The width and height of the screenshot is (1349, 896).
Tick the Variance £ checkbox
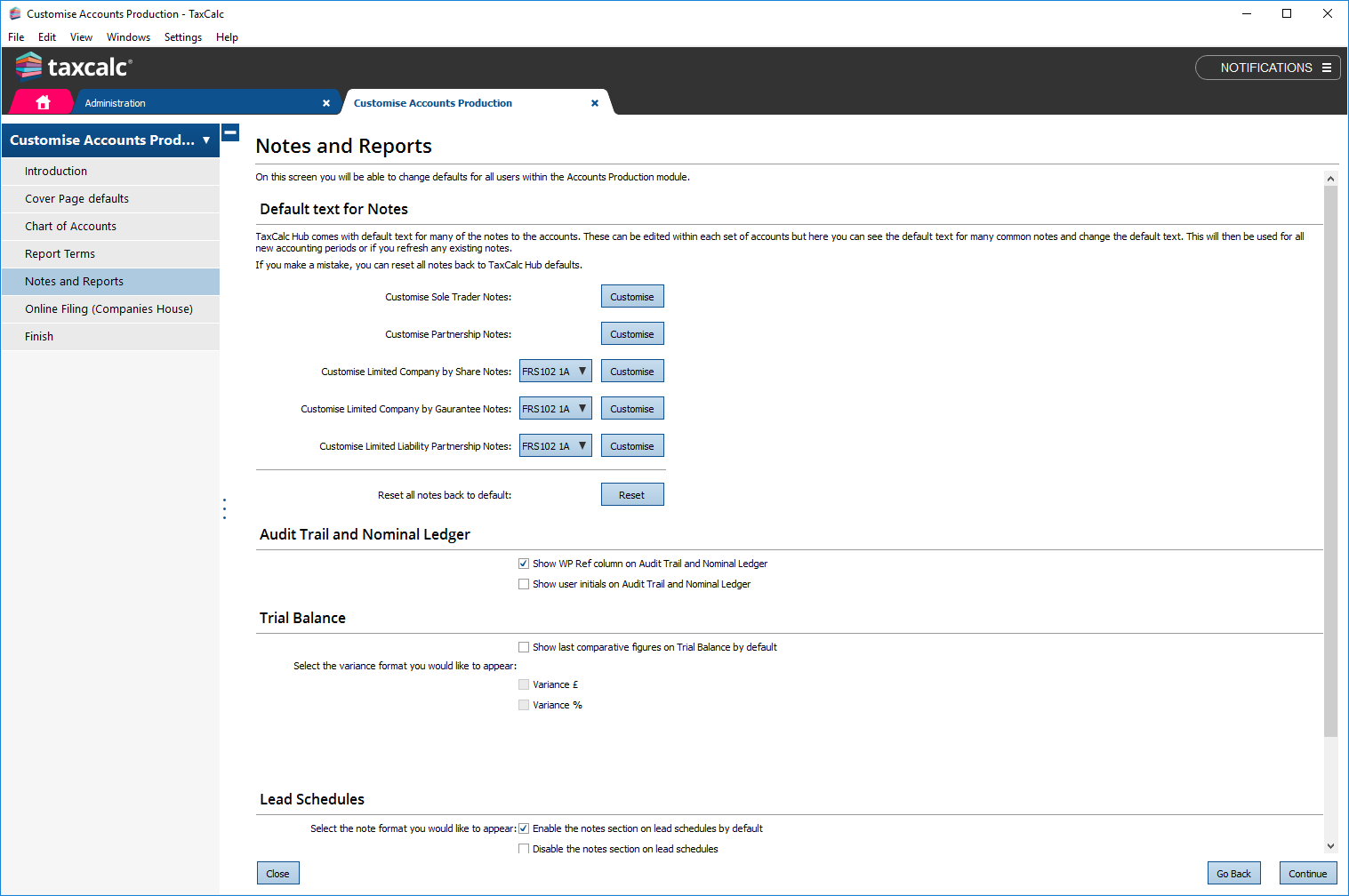(524, 684)
